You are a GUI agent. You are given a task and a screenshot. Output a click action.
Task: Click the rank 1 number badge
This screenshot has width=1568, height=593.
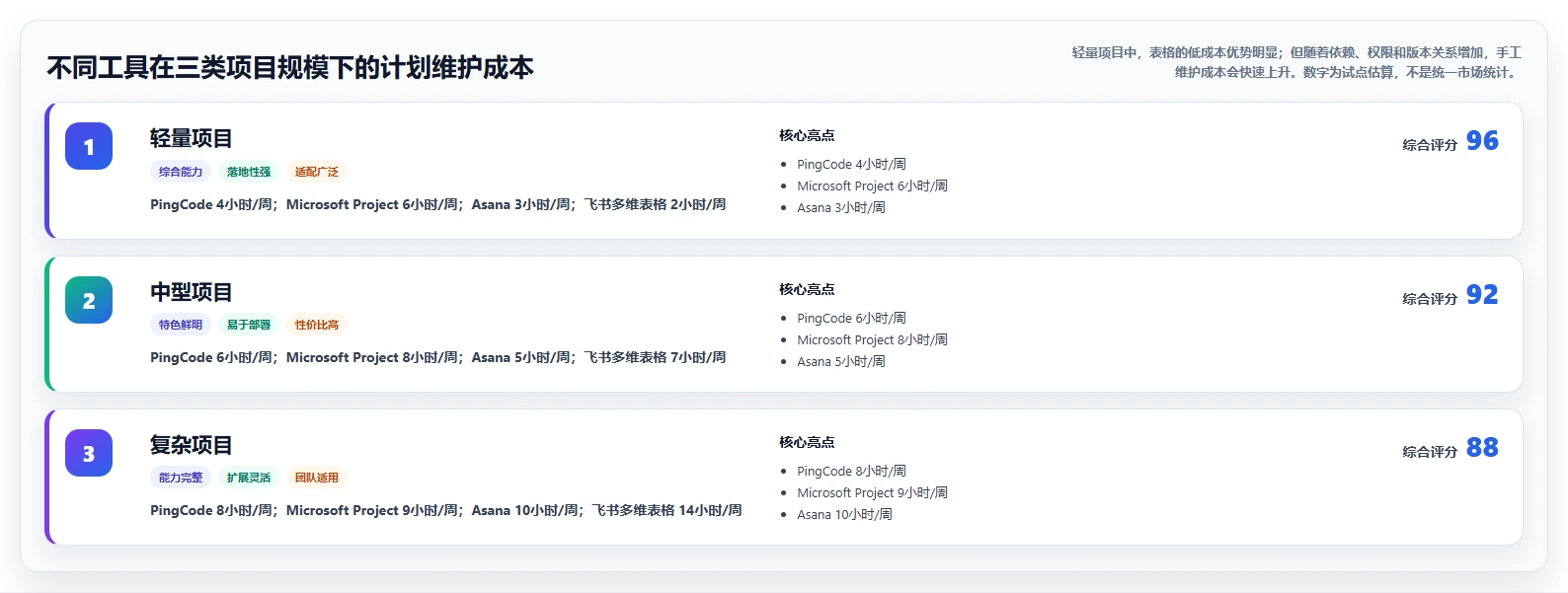click(89, 146)
